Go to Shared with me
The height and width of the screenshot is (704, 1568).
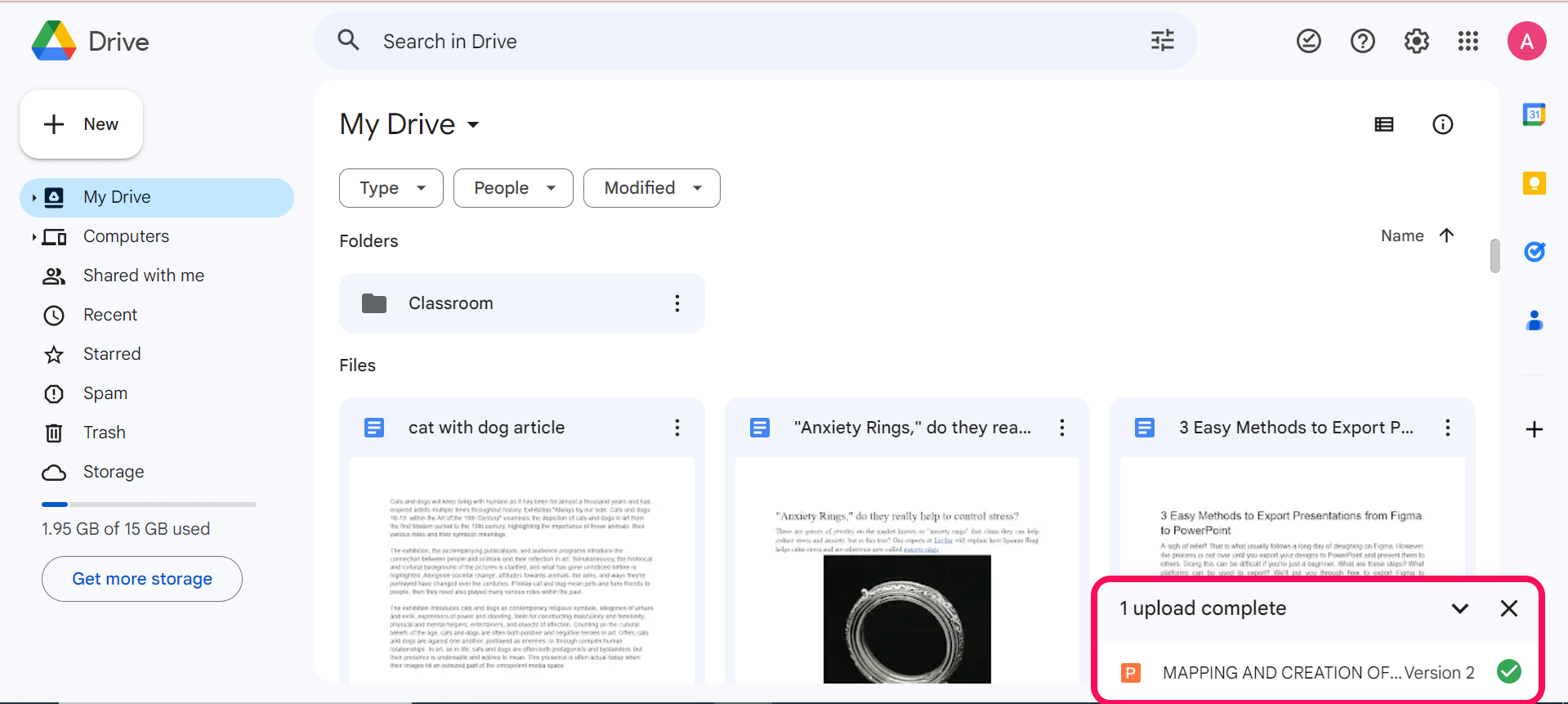click(x=143, y=276)
